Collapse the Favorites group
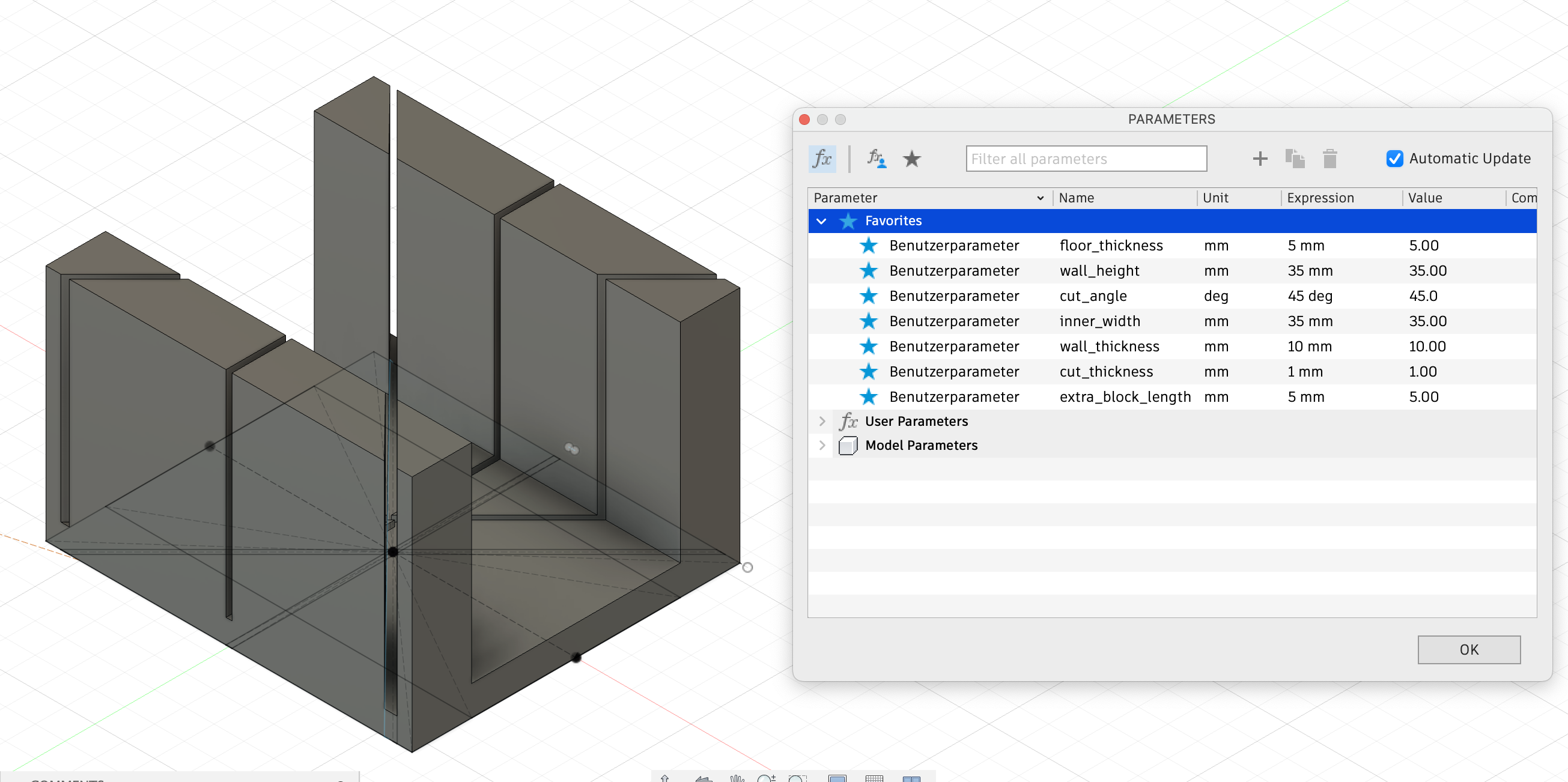 point(822,220)
